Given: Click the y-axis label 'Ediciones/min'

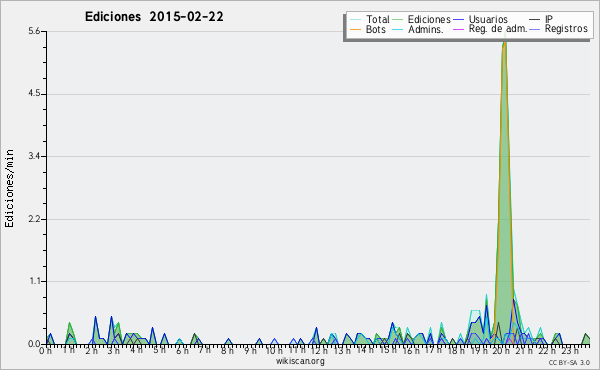Looking at the screenshot, I should point(9,188).
